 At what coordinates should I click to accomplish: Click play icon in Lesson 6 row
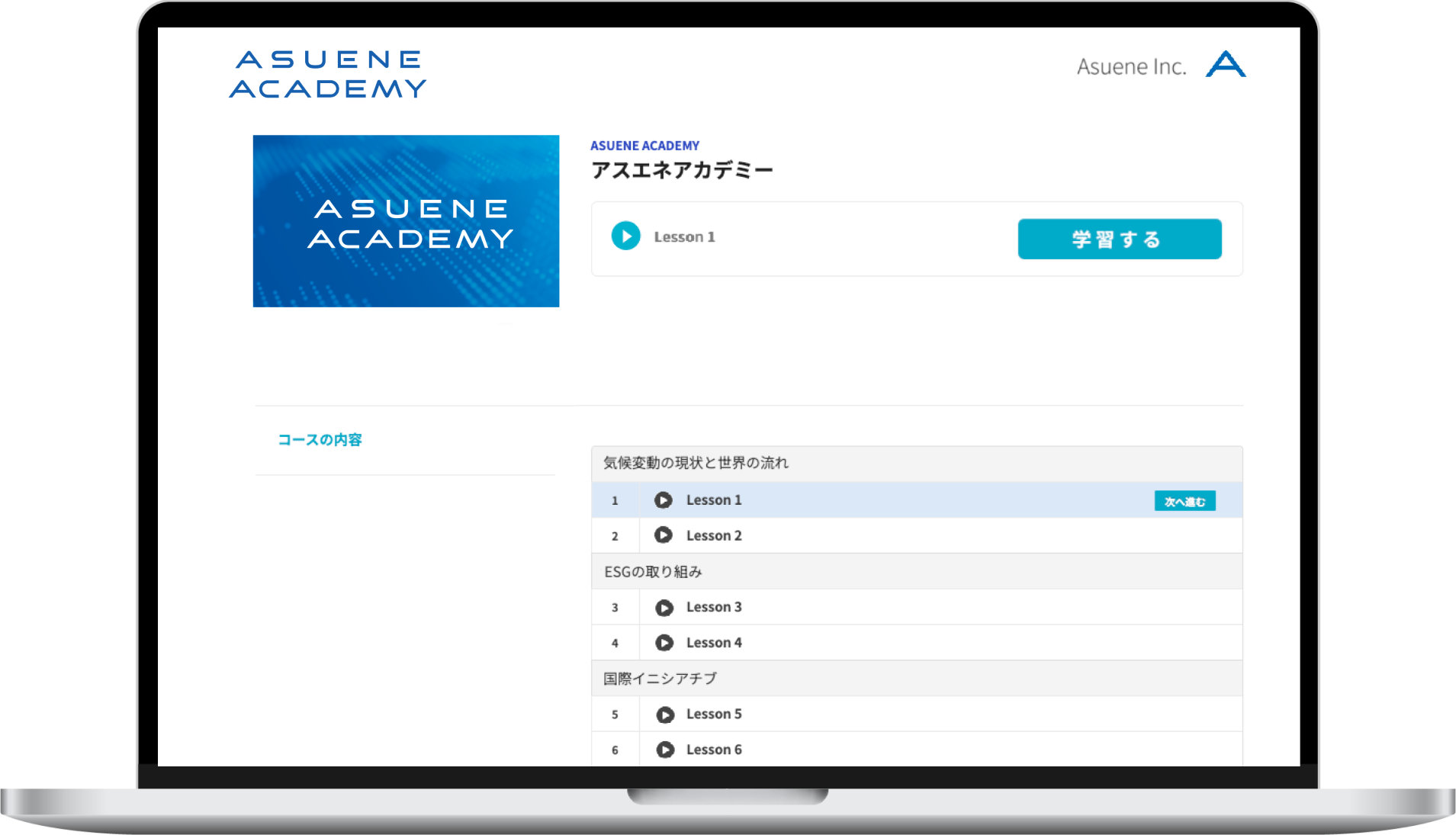click(664, 750)
